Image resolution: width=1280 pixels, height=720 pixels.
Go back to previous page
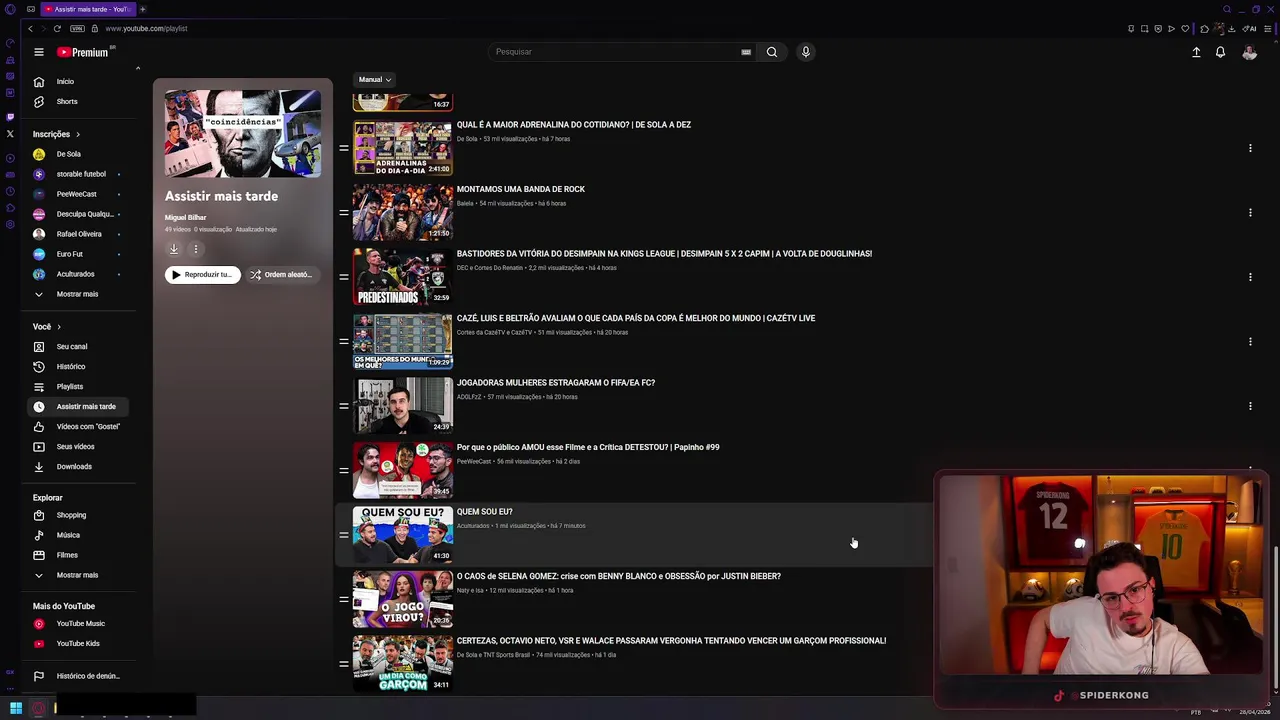30,28
